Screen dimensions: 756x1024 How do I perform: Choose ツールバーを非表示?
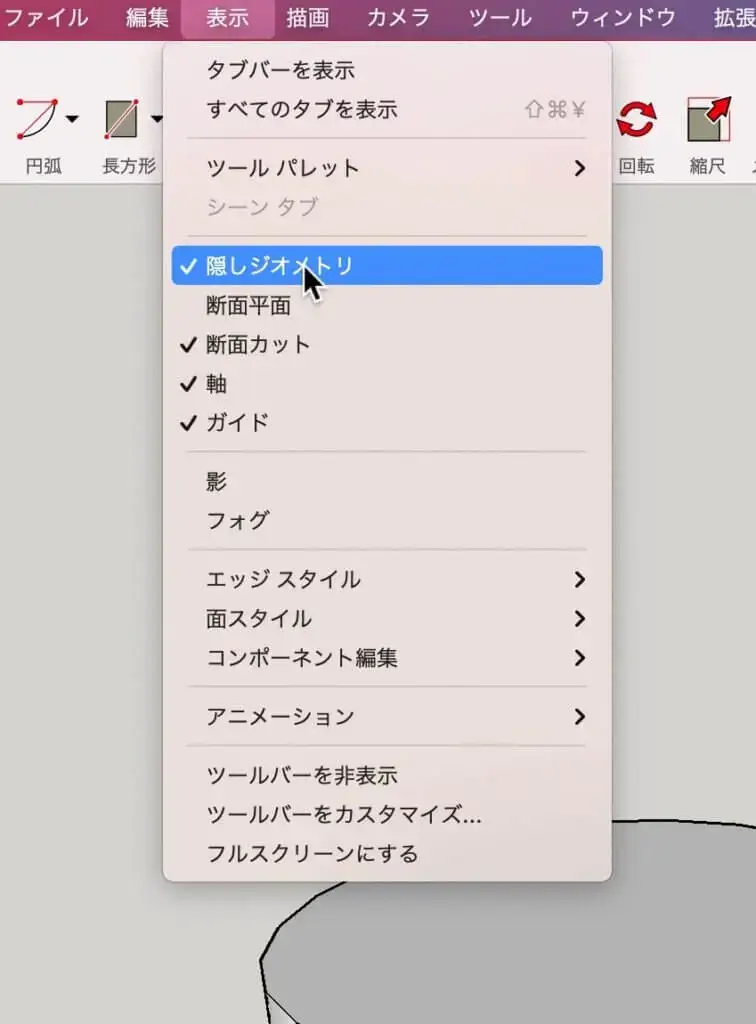[387, 775]
